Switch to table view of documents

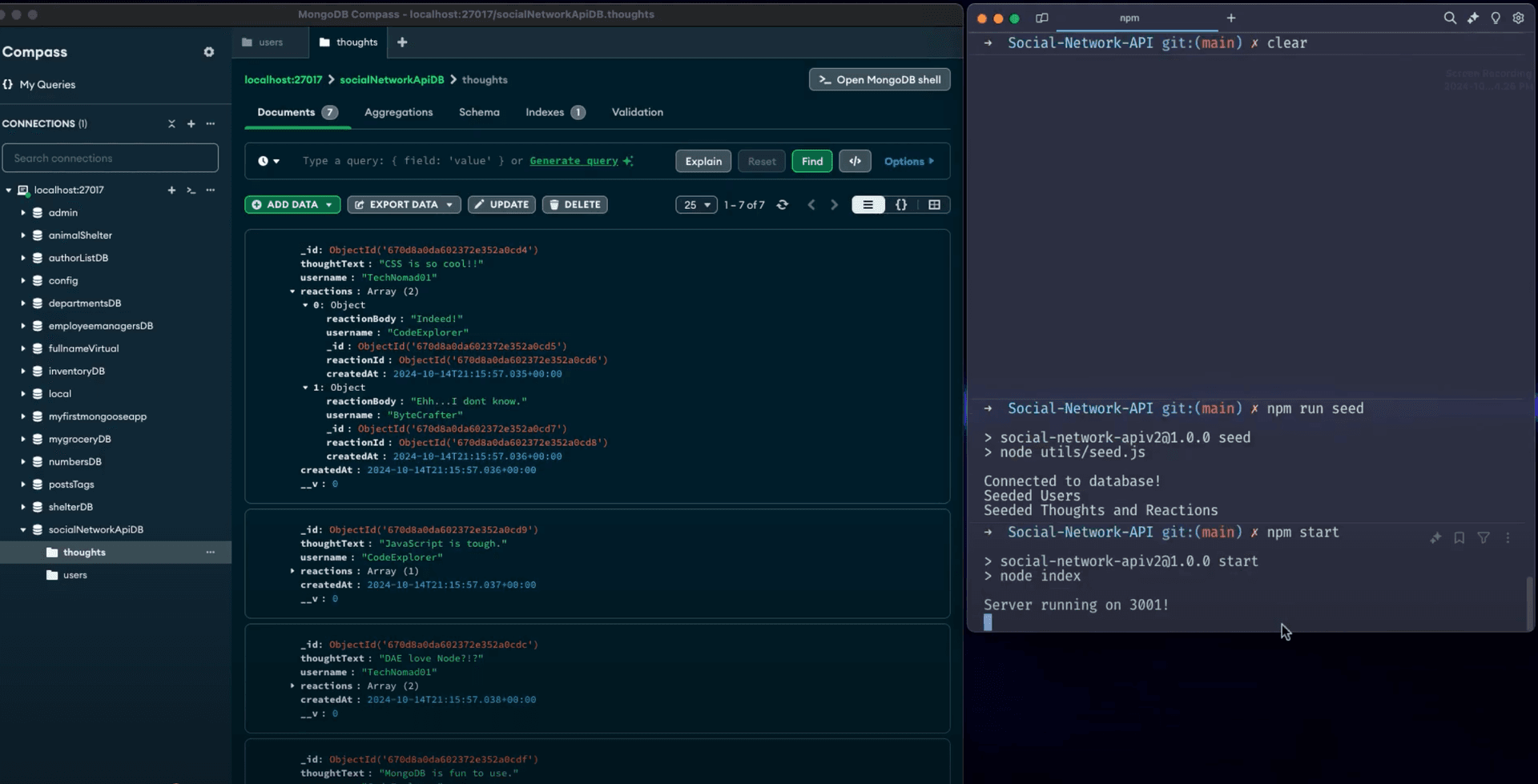pos(934,205)
